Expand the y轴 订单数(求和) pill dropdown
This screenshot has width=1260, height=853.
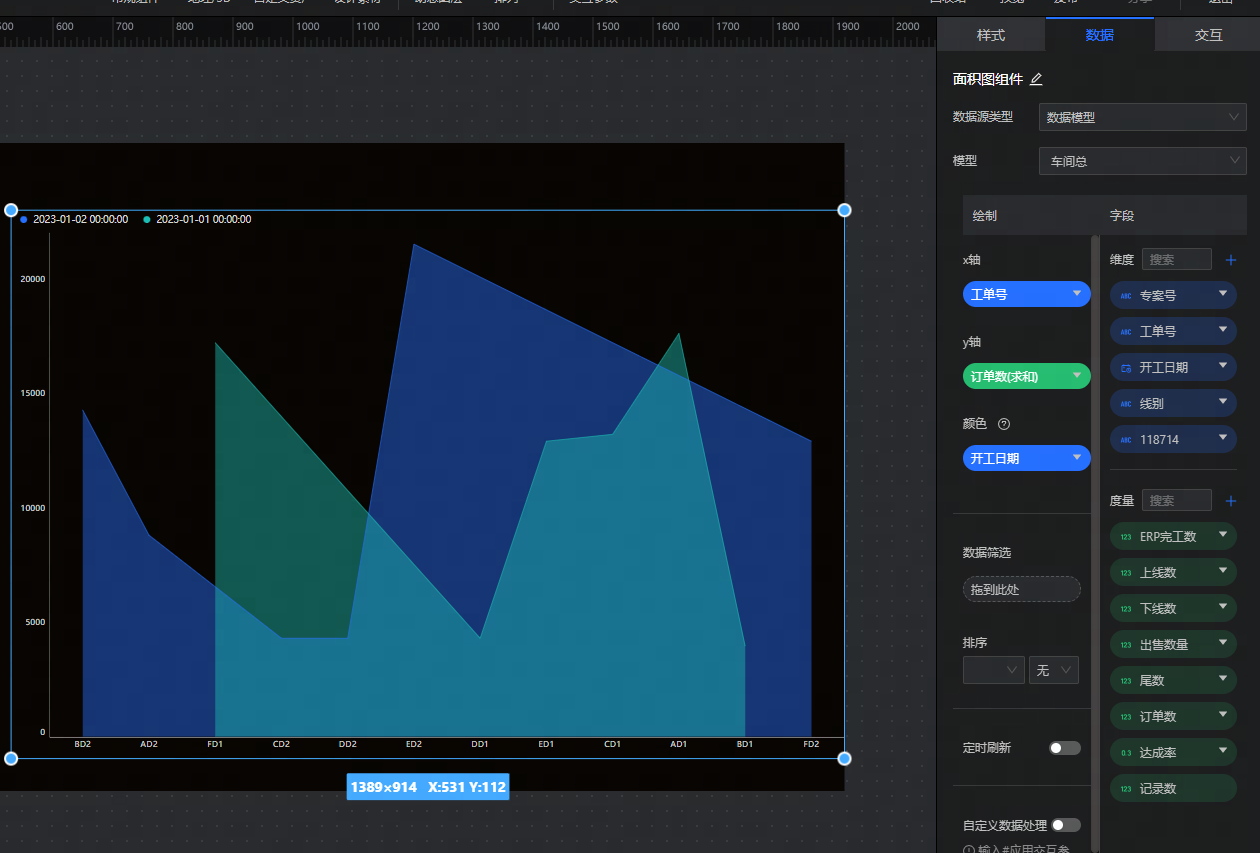click(x=1076, y=376)
